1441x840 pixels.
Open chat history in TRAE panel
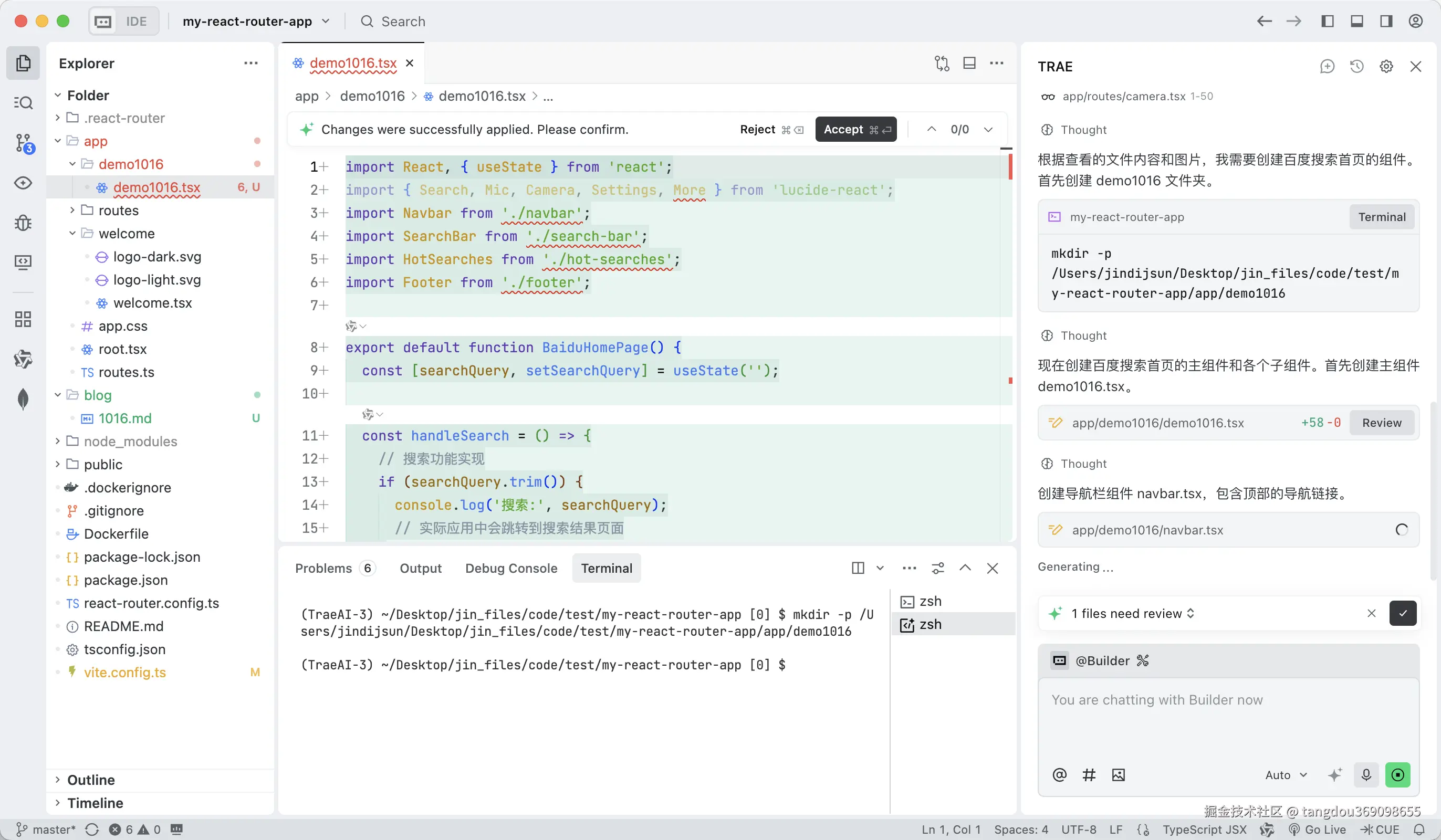[x=1357, y=67]
